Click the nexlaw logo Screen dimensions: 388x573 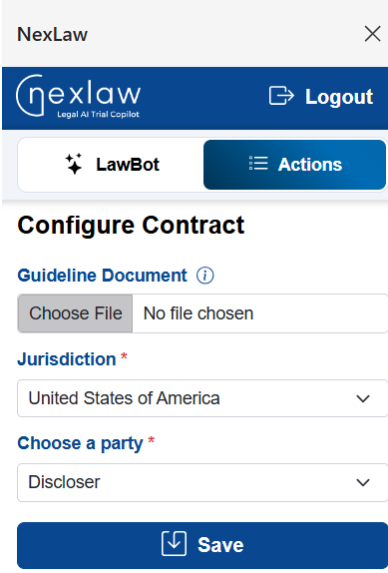coord(78,96)
